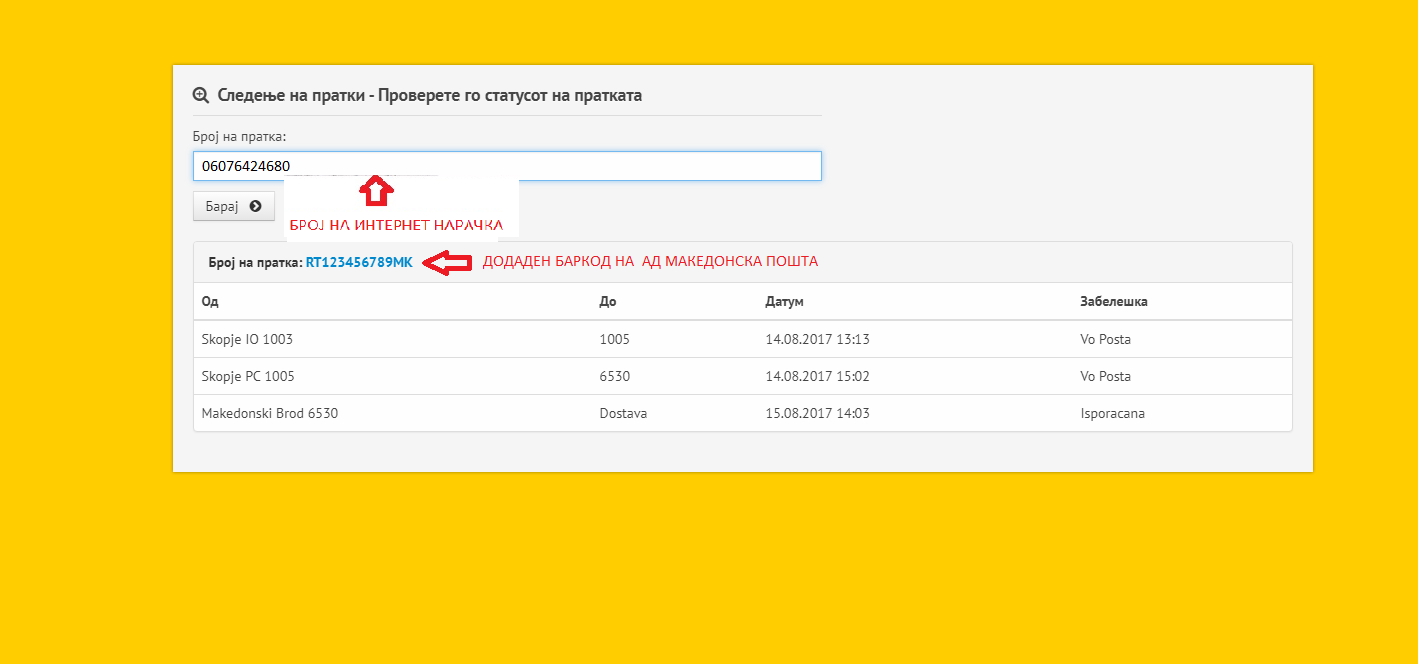
Task: Click the red left-pointing arrow annotation
Action: pyautogui.click(x=447, y=262)
